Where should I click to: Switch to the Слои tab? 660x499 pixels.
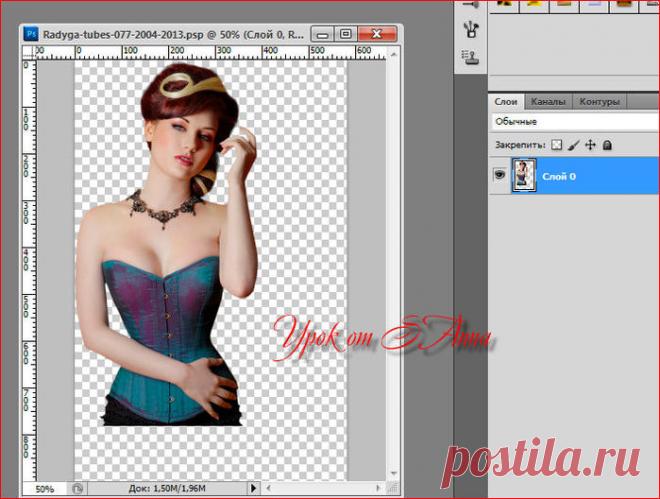(x=506, y=102)
